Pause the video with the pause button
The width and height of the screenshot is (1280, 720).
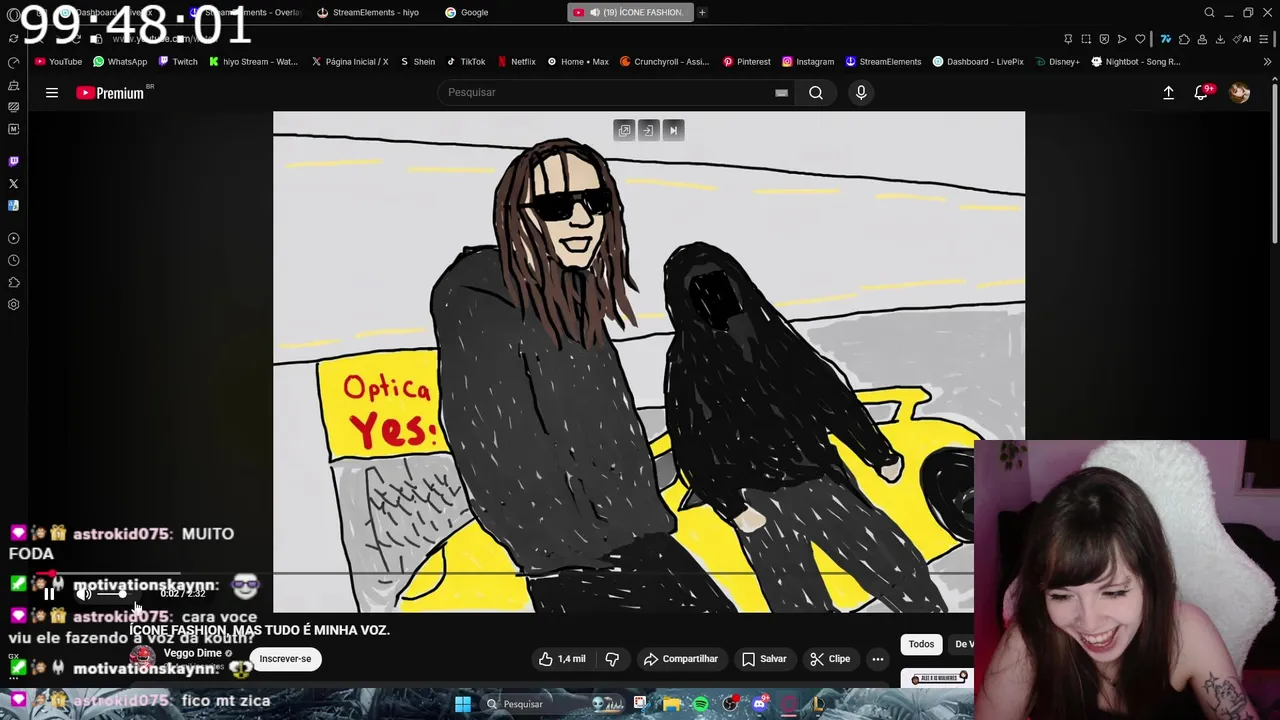[49, 593]
